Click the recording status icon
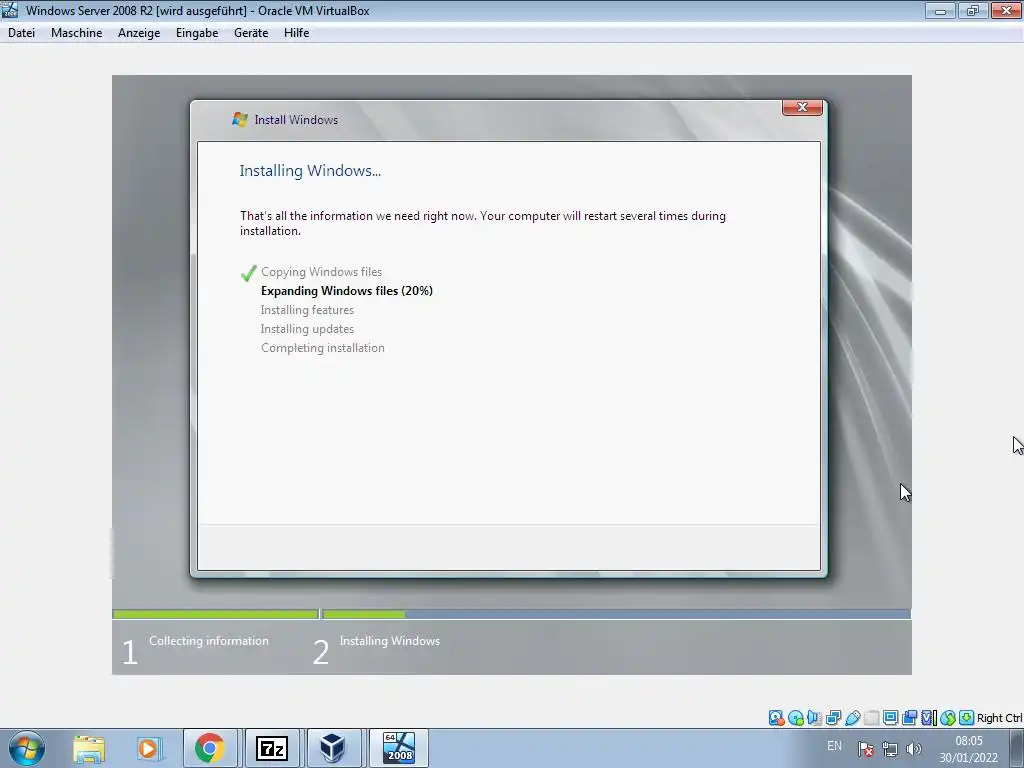 [909, 718]
